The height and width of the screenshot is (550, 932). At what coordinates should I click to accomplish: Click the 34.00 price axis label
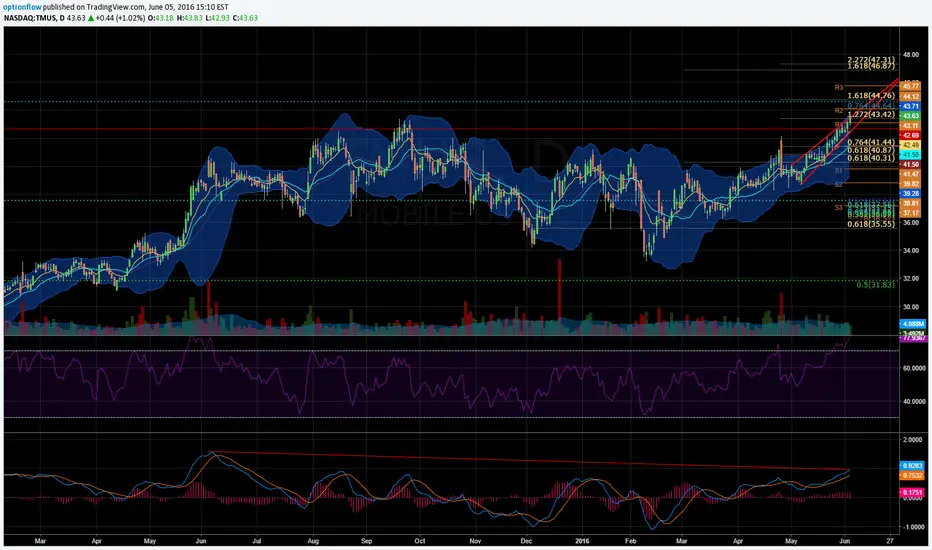(x=911, y=251)
